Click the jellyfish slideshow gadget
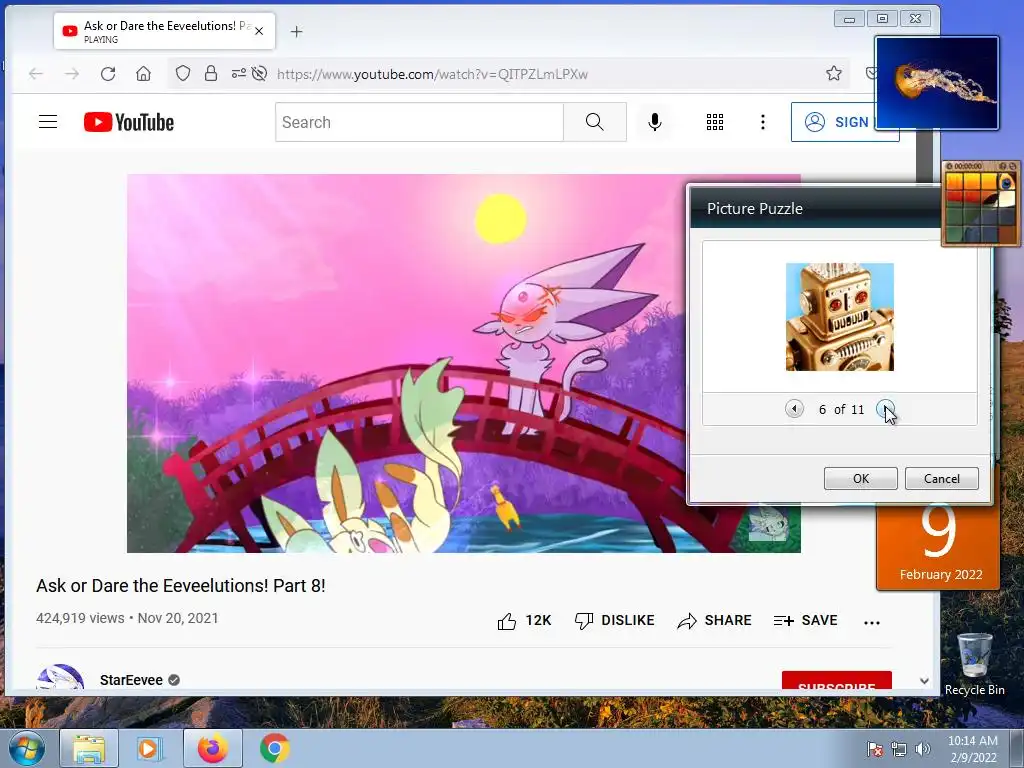1024x768 pixels. pyautogui.click(x=936, y=83)
